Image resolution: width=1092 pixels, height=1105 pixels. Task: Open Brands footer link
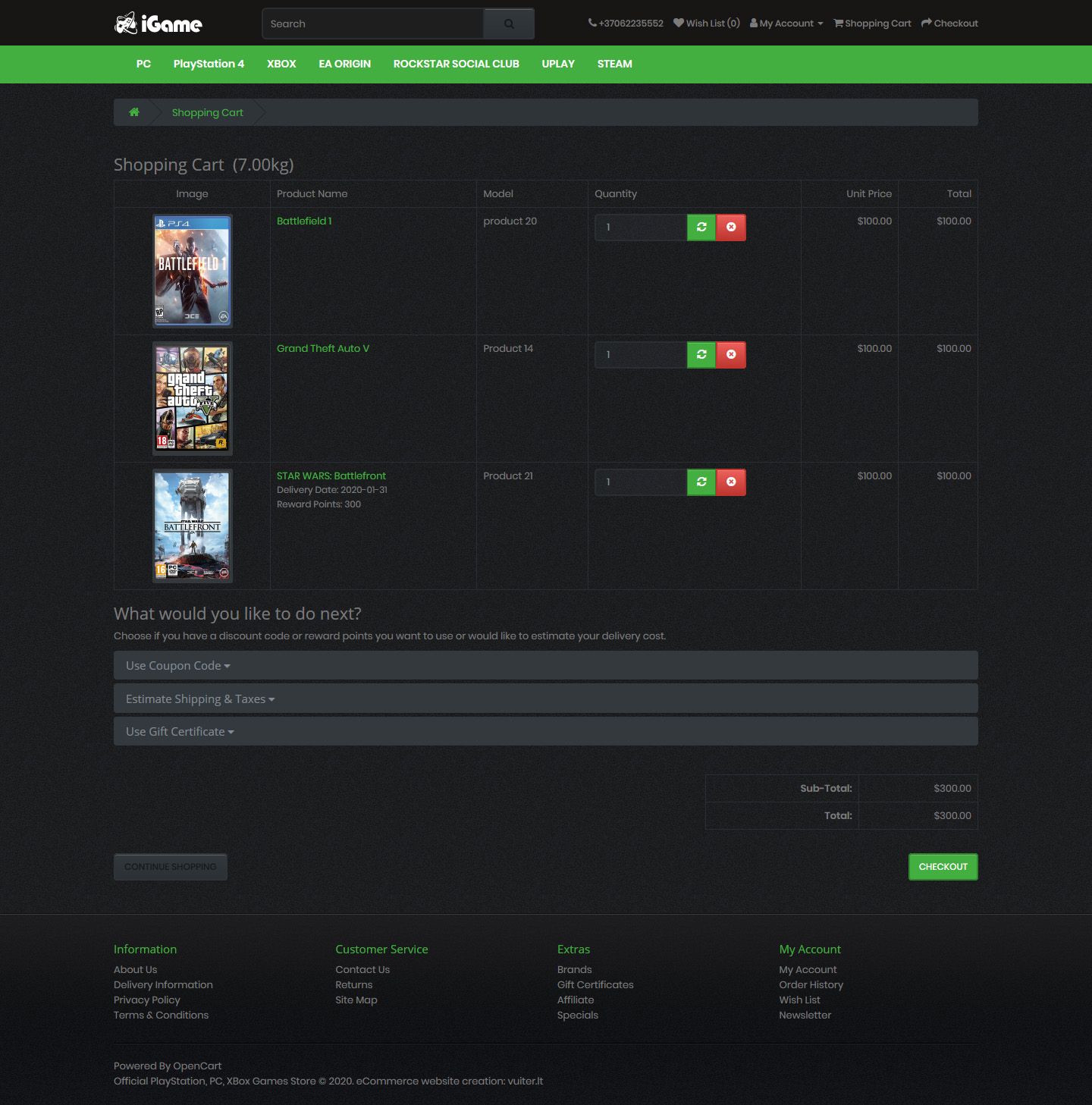point(575,969)
